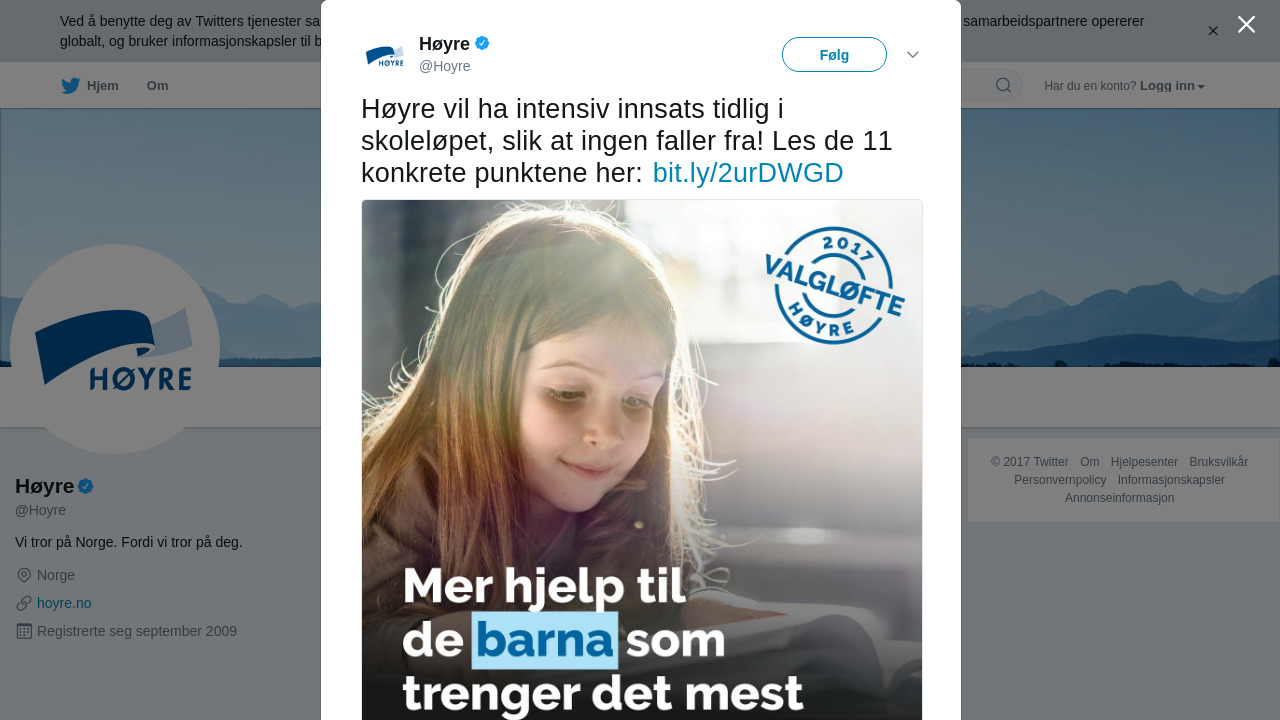Image resolution: width=1280 pixels, height=720 pixels.
Task: Open the tweet's campaign image
Action: [642, 460]
